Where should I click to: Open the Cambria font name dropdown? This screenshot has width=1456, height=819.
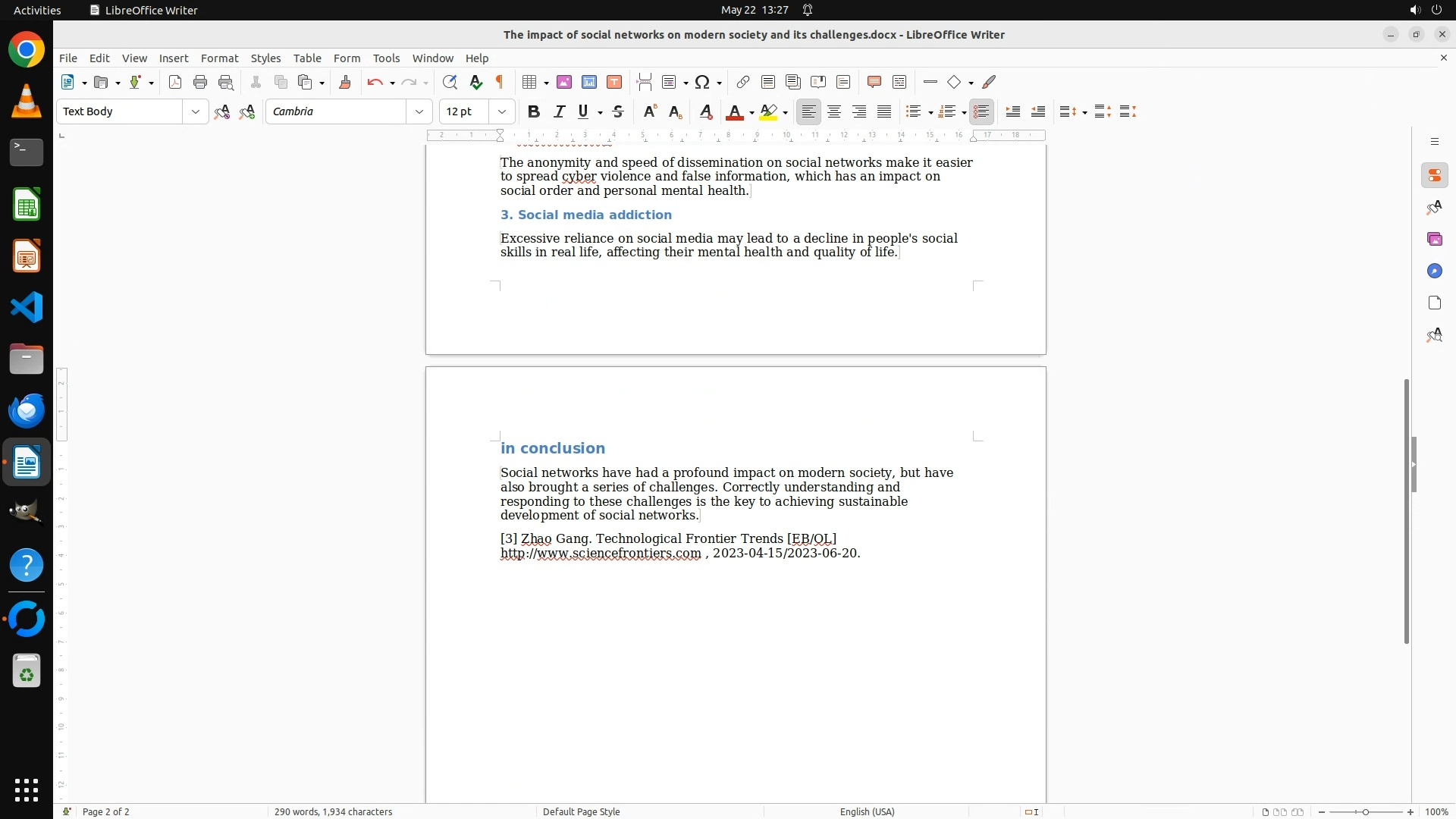pos(419,112)
